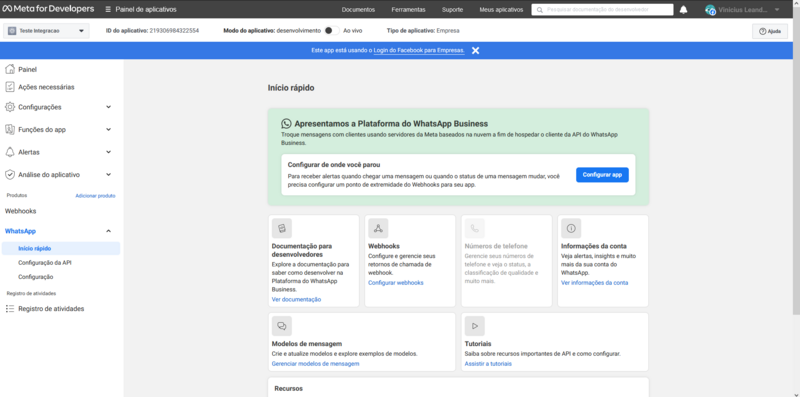Open the Documentos menu
The image size is (800, 397).
[x=358, y=10]
